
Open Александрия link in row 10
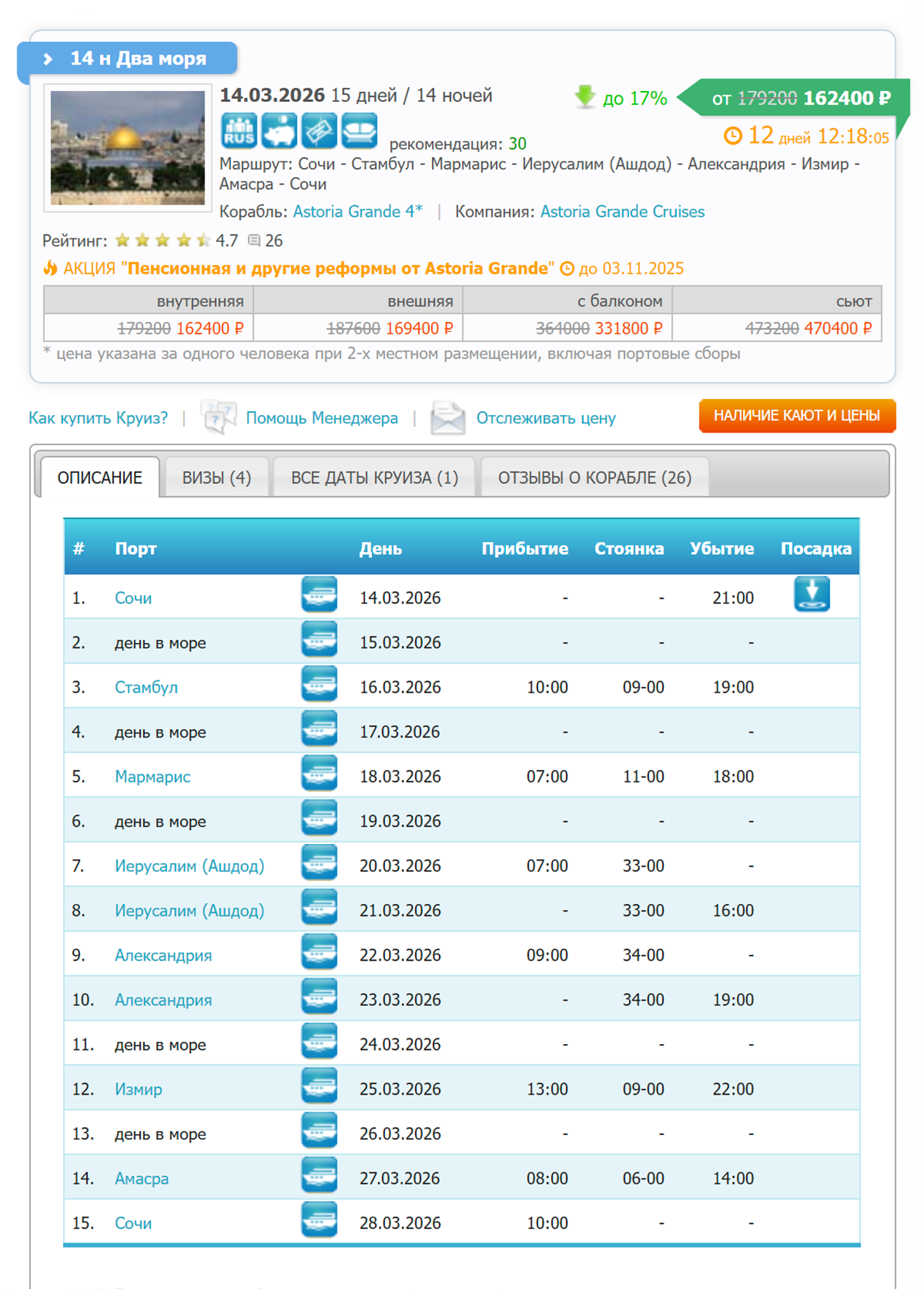click(164, 1000)
